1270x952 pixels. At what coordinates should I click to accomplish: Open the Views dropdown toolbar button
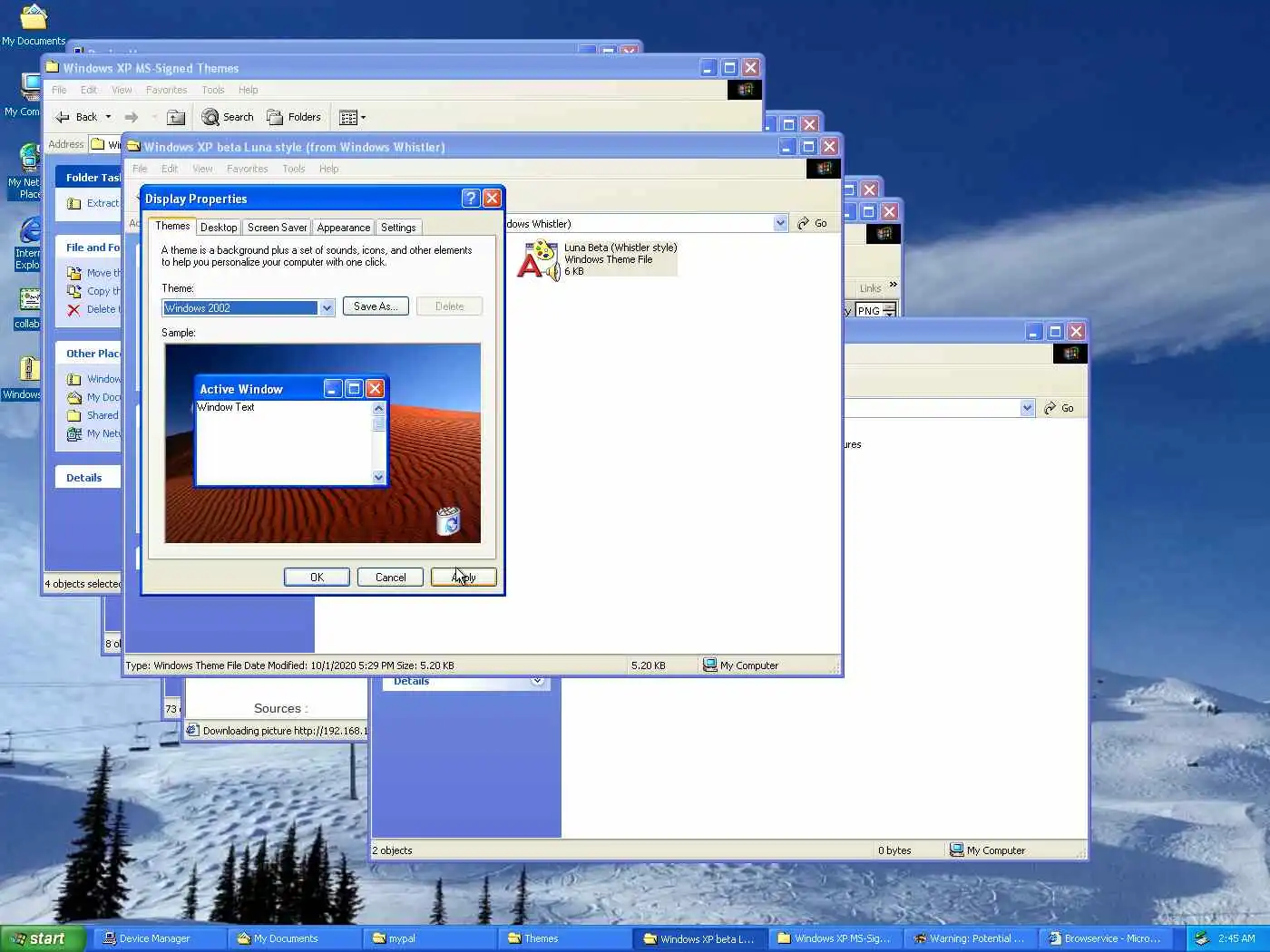tap(352, 117)
